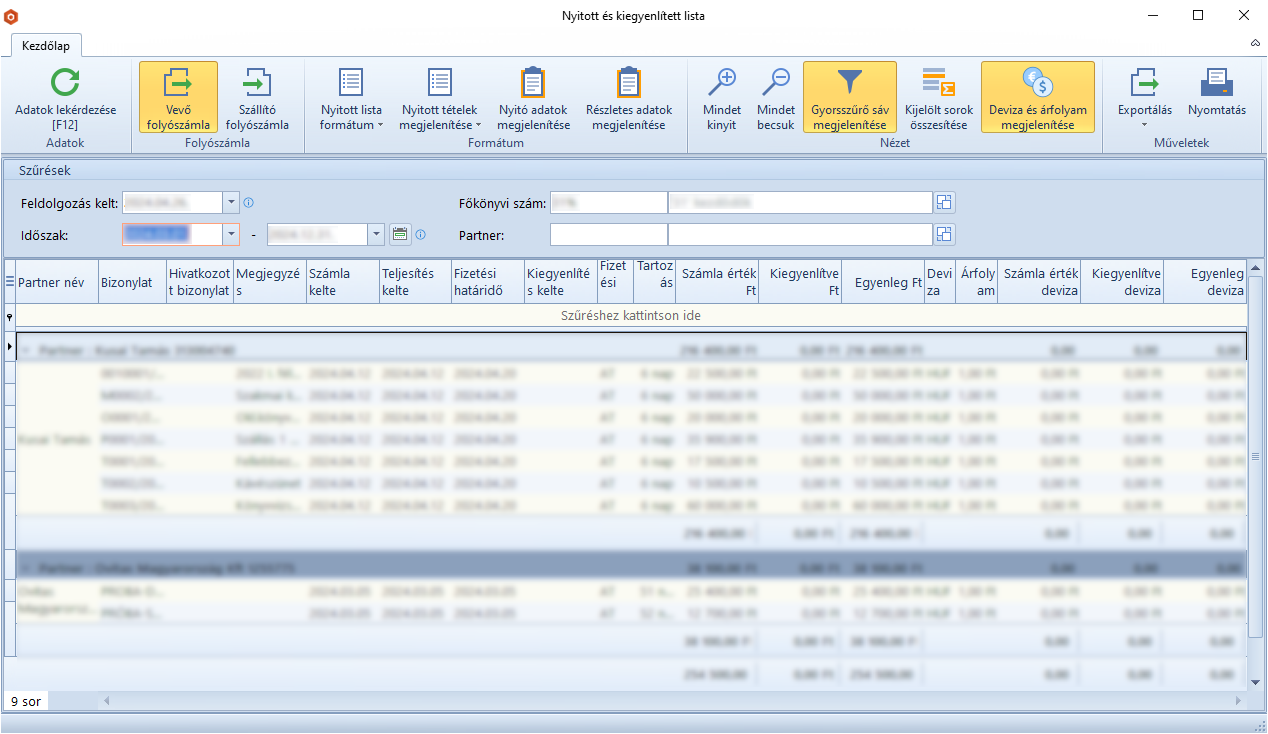
Task: Click Kijelölt sorok összesítése icon
Action: (x=938, y=82)
